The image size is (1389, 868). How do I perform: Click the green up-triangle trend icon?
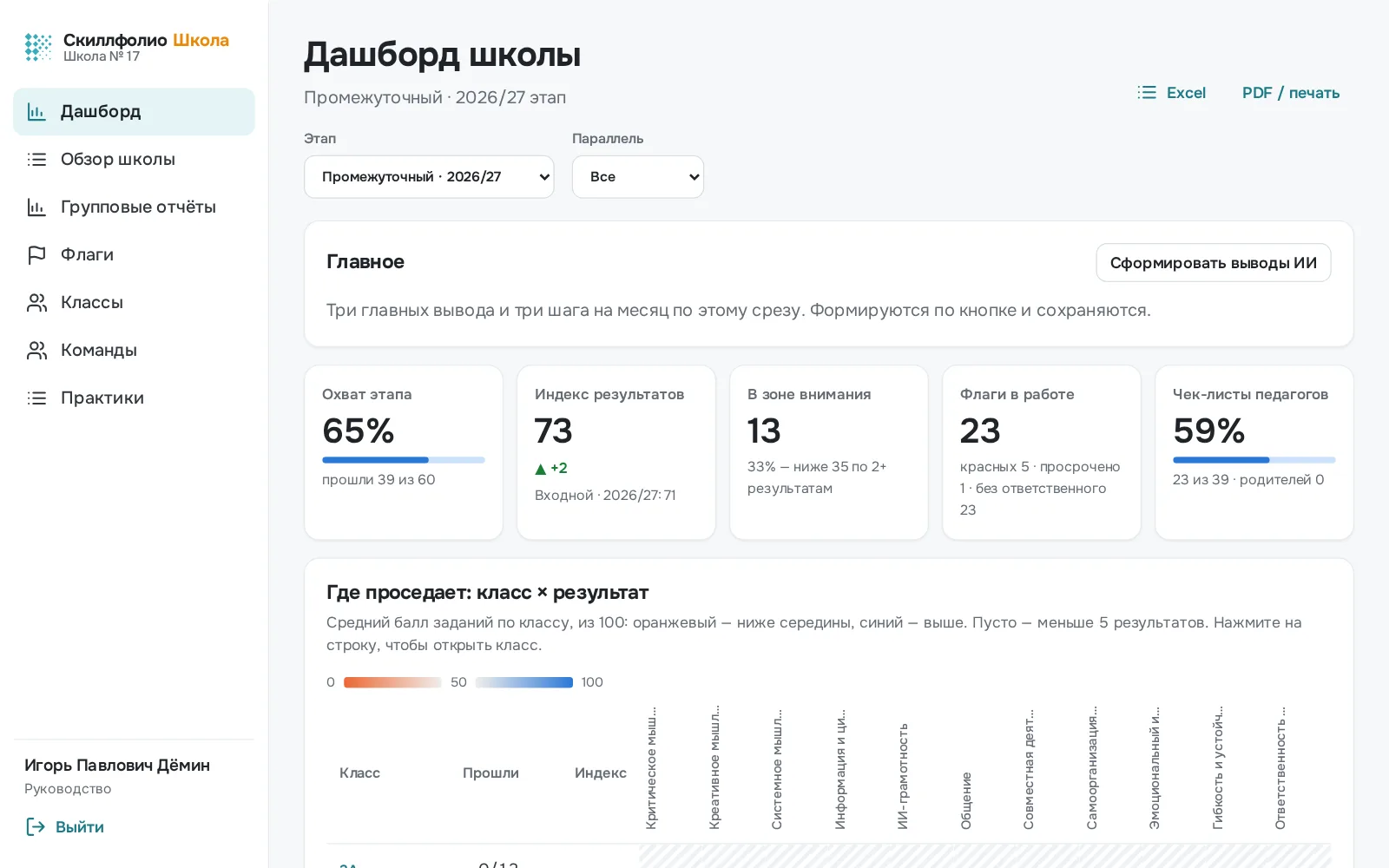point(541,469)
